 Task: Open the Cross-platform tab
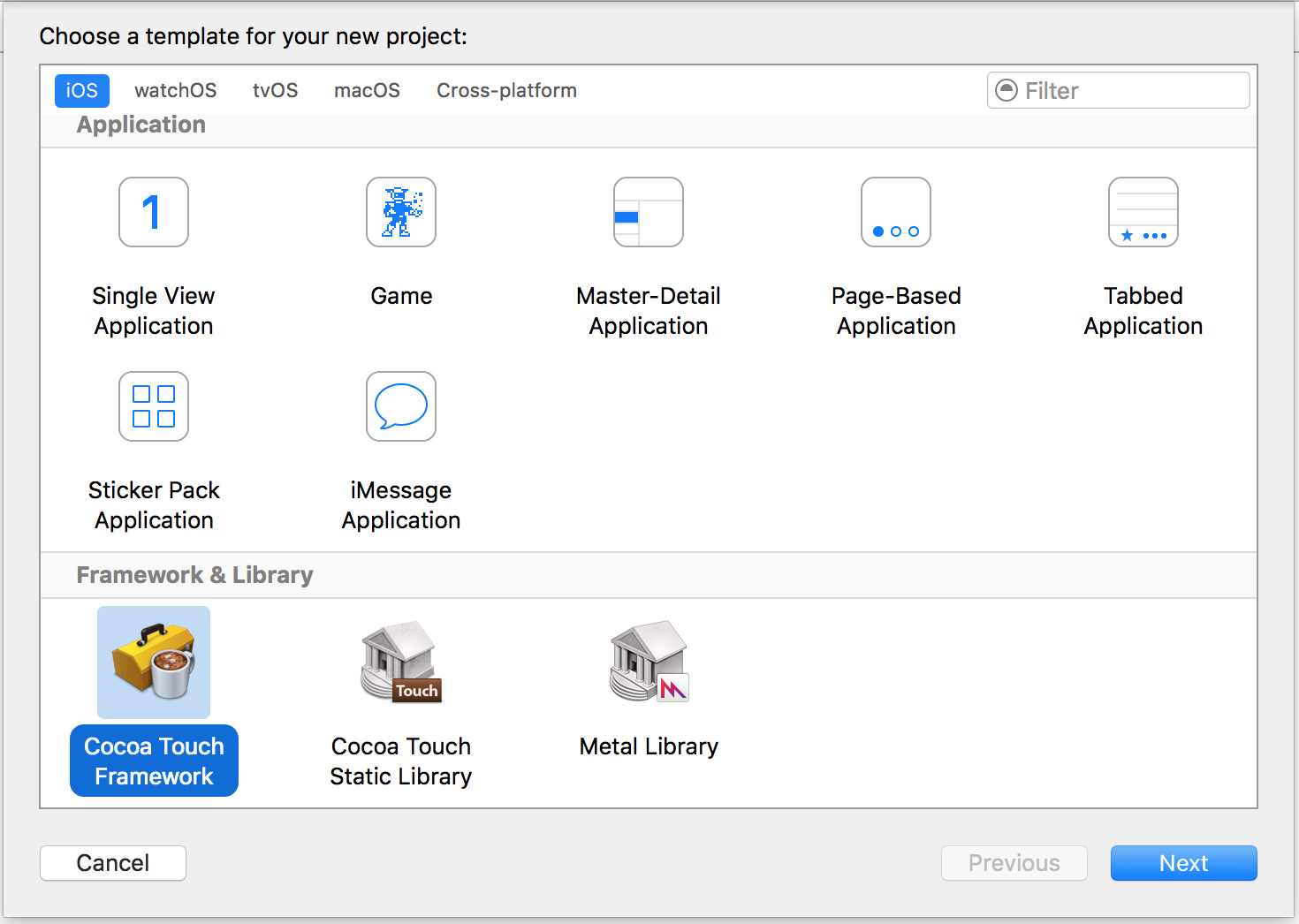coord(506,91)
